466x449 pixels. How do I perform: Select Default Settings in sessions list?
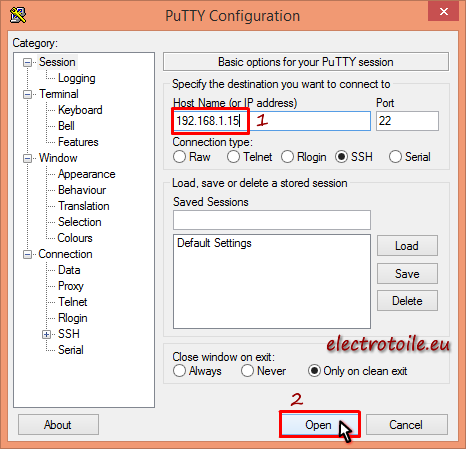pyautogui.click(x=214, y=243)
